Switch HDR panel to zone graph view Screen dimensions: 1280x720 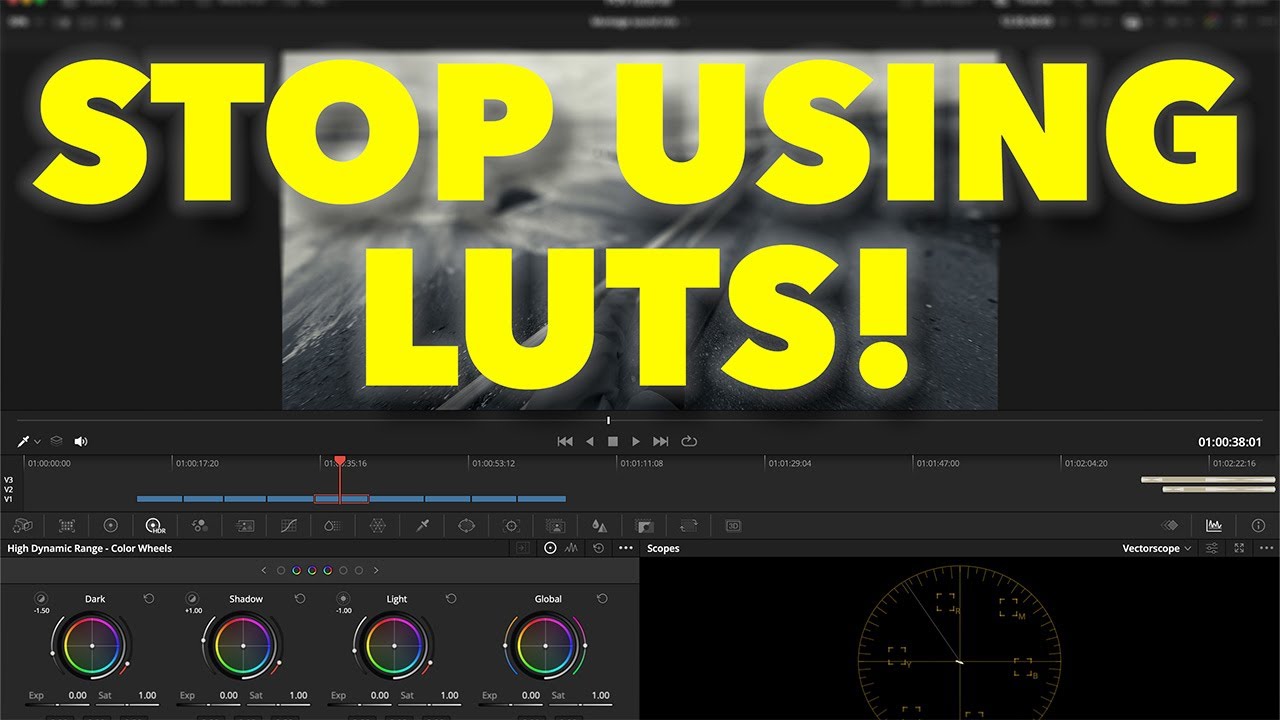[572, 548]
